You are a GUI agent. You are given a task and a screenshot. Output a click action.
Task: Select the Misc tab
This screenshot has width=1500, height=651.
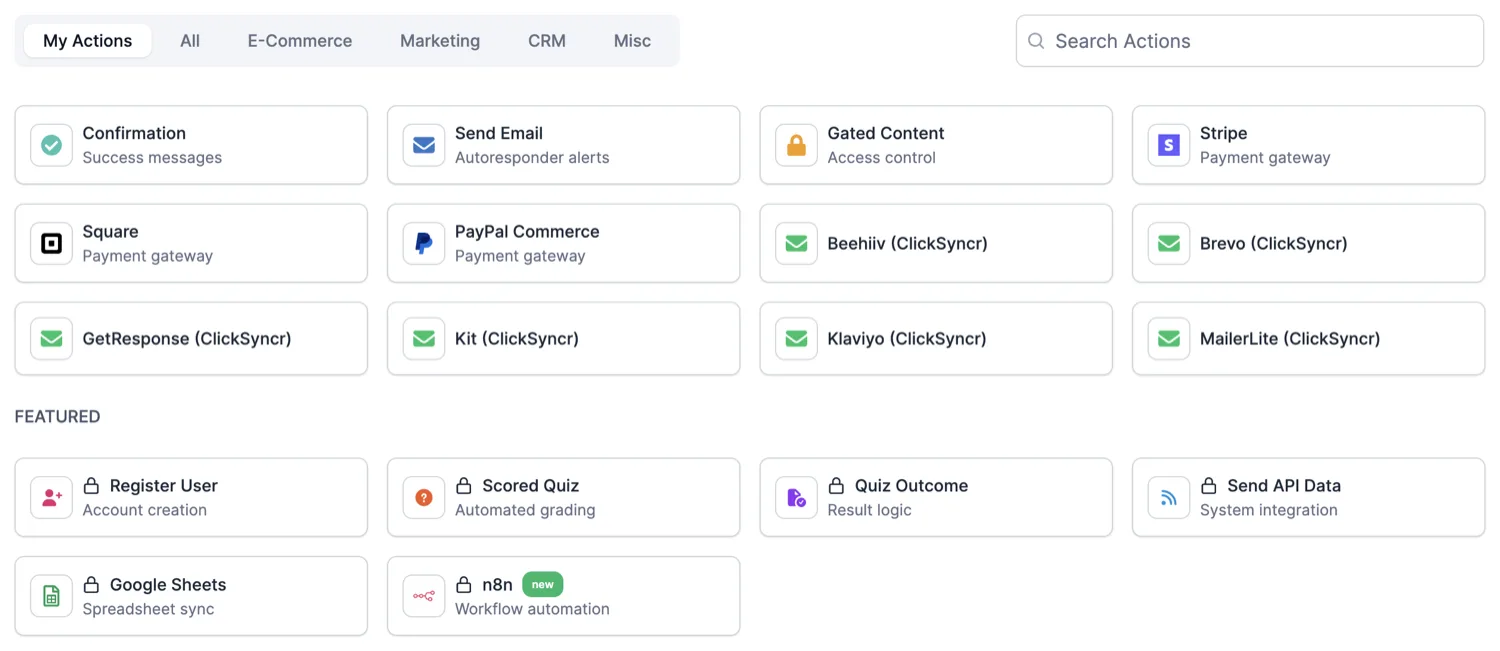point(632,41)
